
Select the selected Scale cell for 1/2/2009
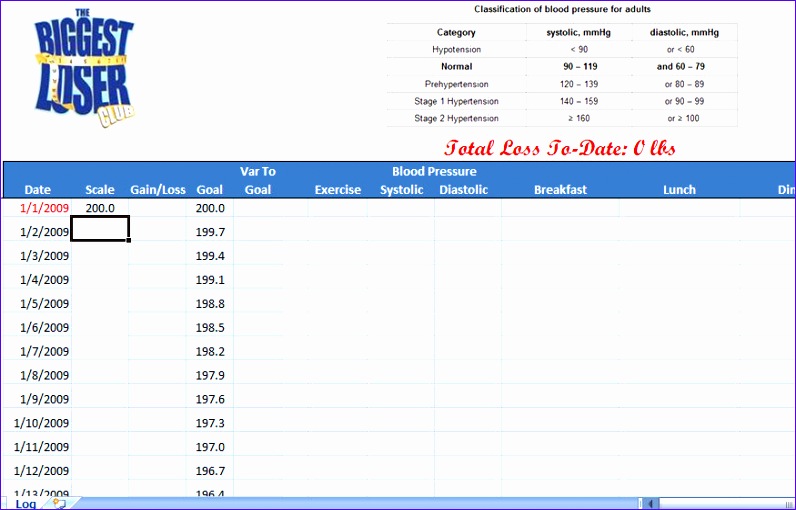coord(100,228)
